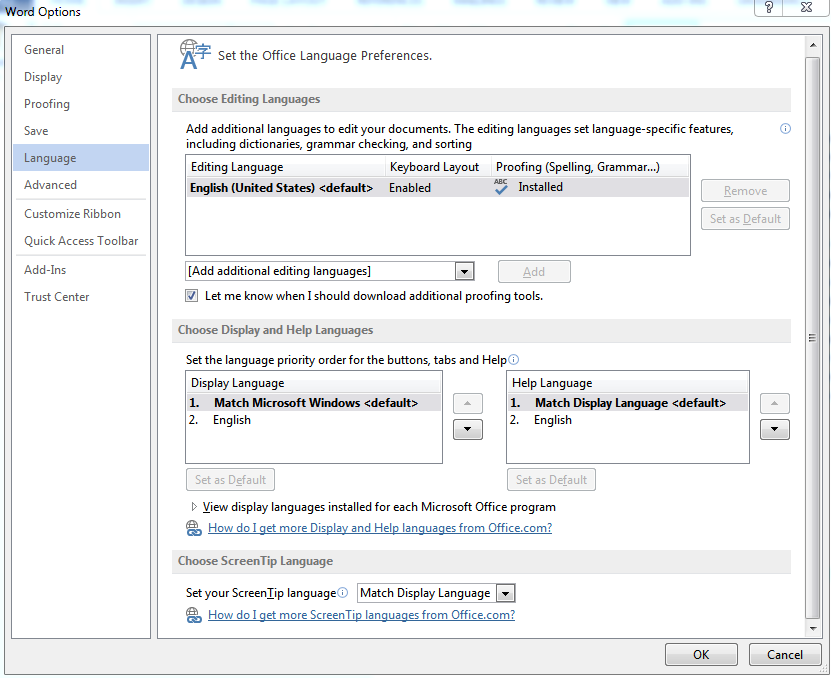Viewport: 831px width, 678px height.
Task: Click scrollbar down arrow in options pane
Action: pos(813,629)
